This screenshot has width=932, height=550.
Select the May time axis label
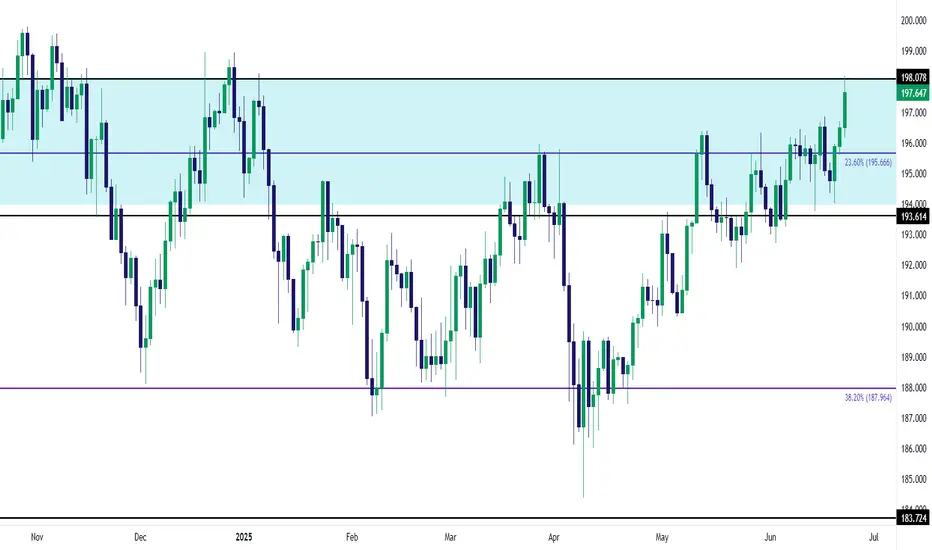point(662,537)
